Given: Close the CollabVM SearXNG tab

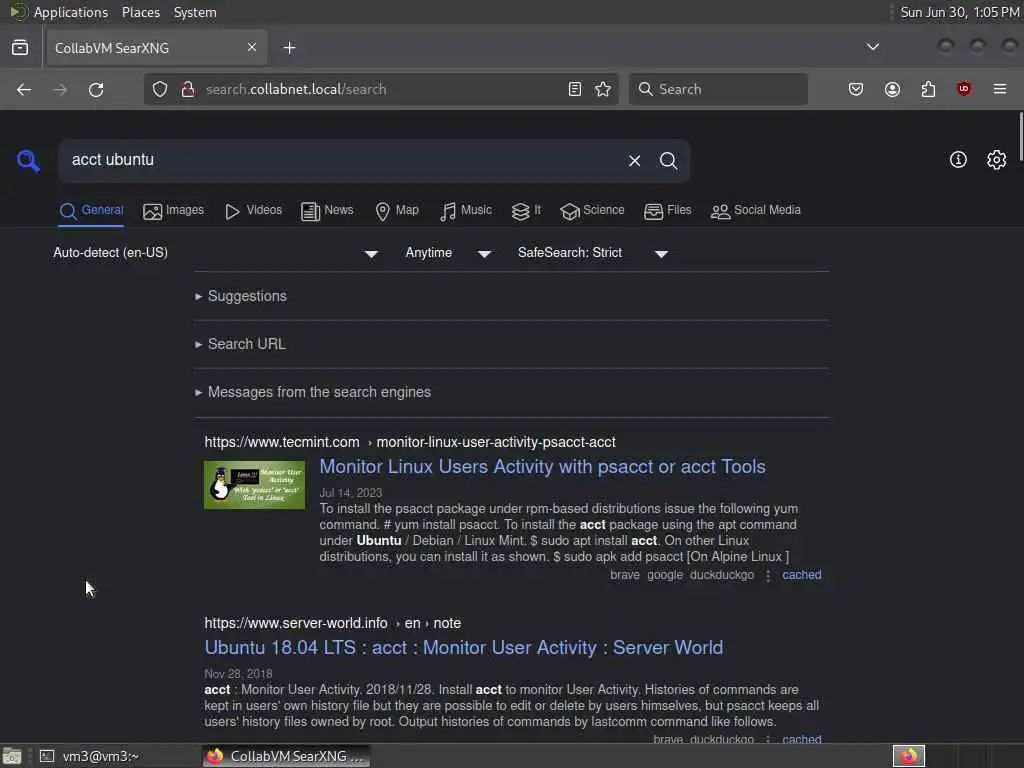Looking at the screenshot, I should pos(252,47).
